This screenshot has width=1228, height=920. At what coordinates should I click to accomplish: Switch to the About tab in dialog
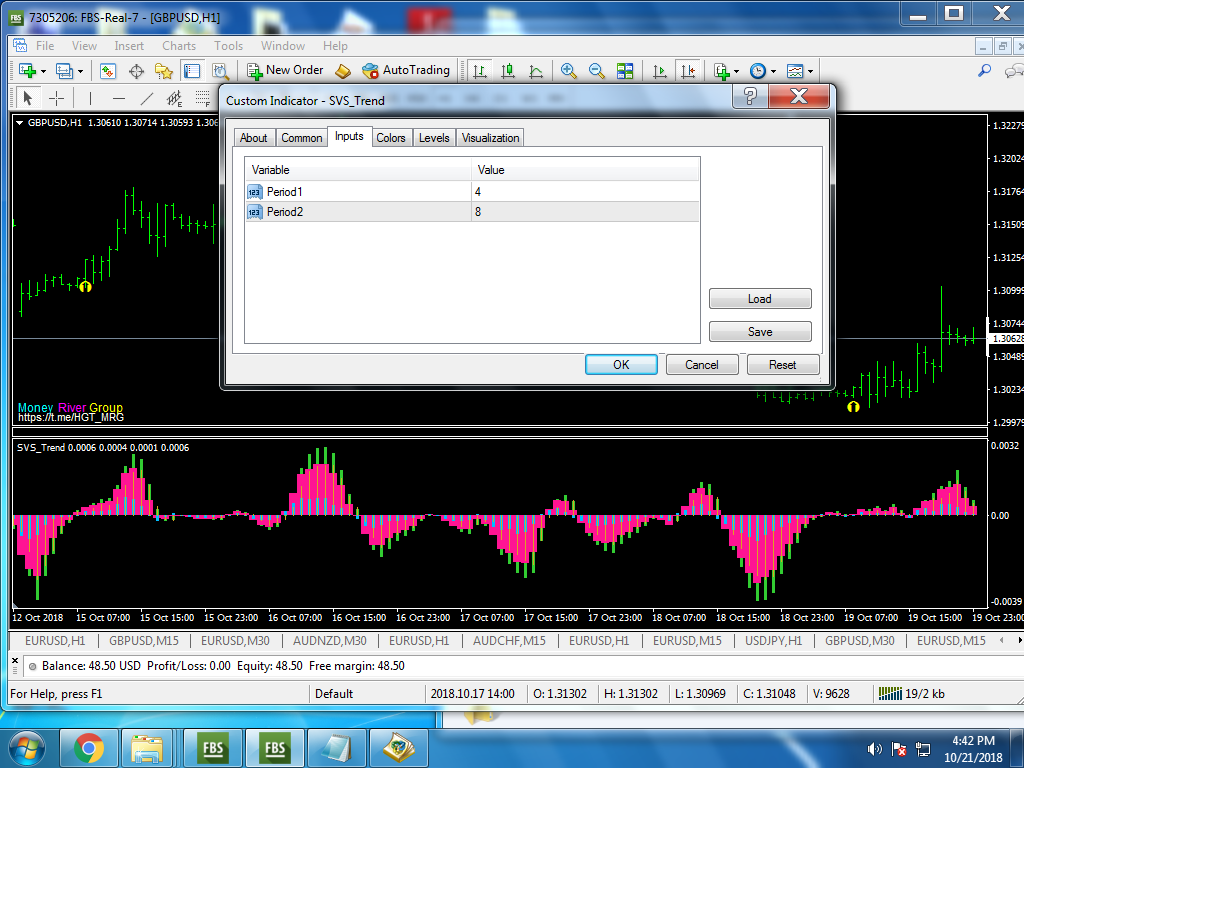254,138
